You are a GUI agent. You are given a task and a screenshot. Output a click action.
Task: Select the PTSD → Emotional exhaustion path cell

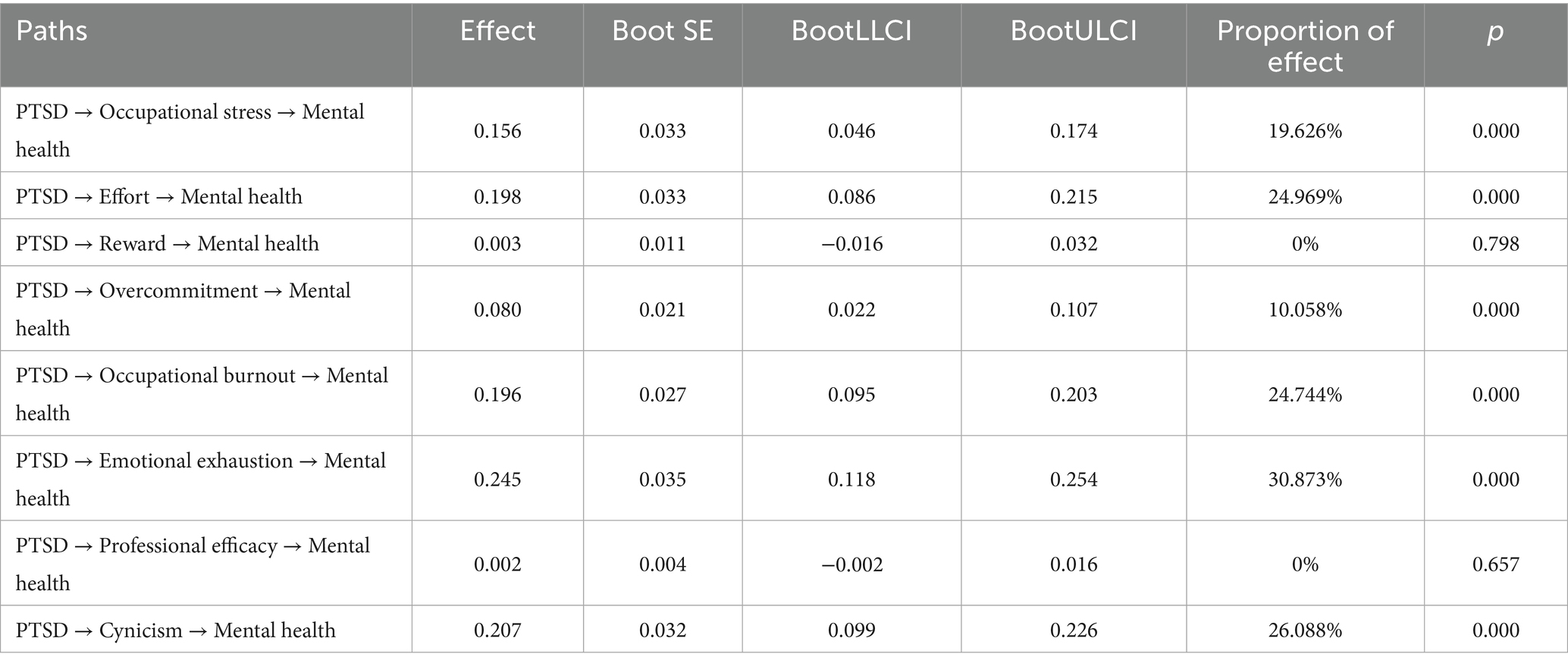coord(201,479)
